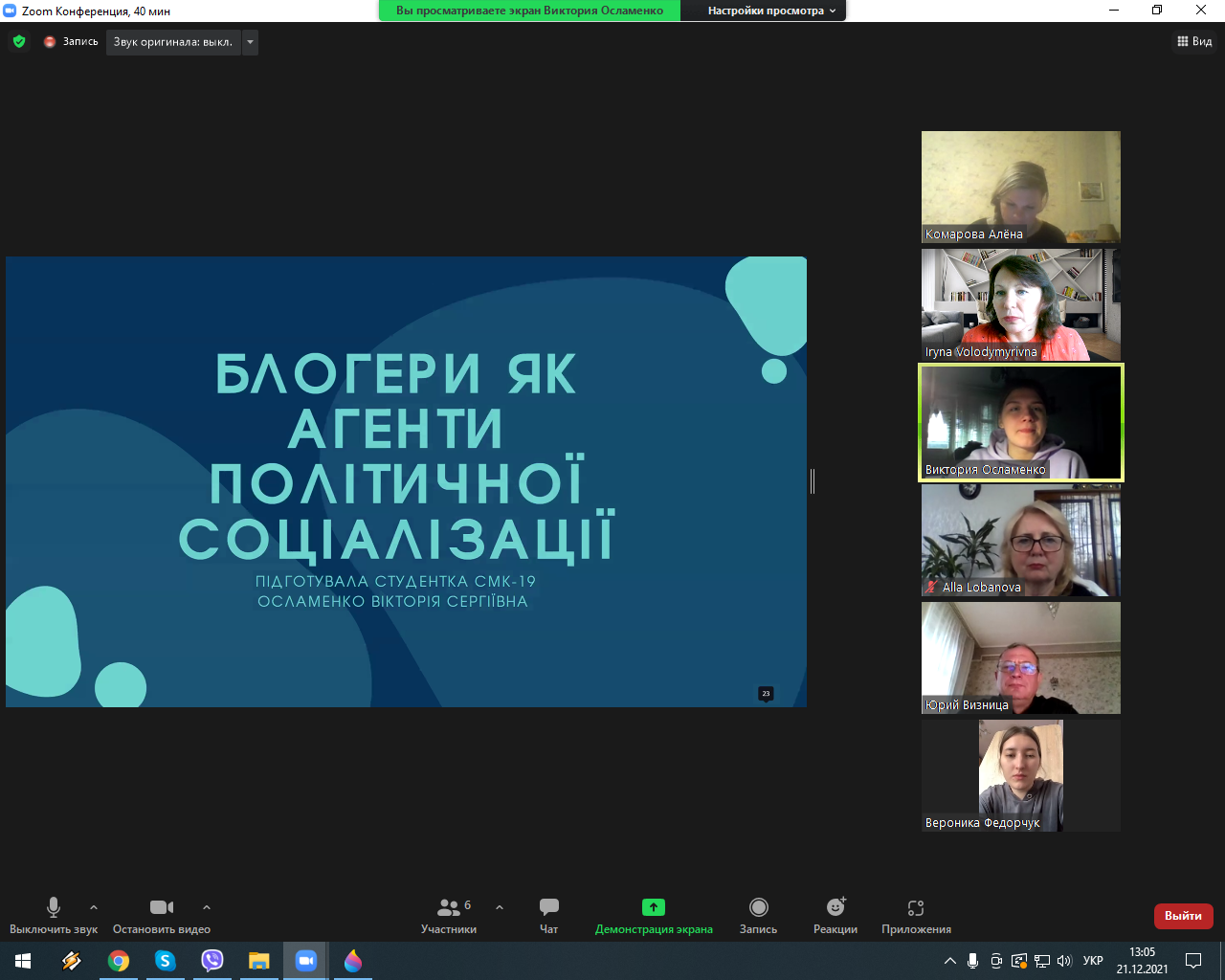
Task: Open the Приложения apps panel
Action: pyautogui.click(x=916, y=915)
